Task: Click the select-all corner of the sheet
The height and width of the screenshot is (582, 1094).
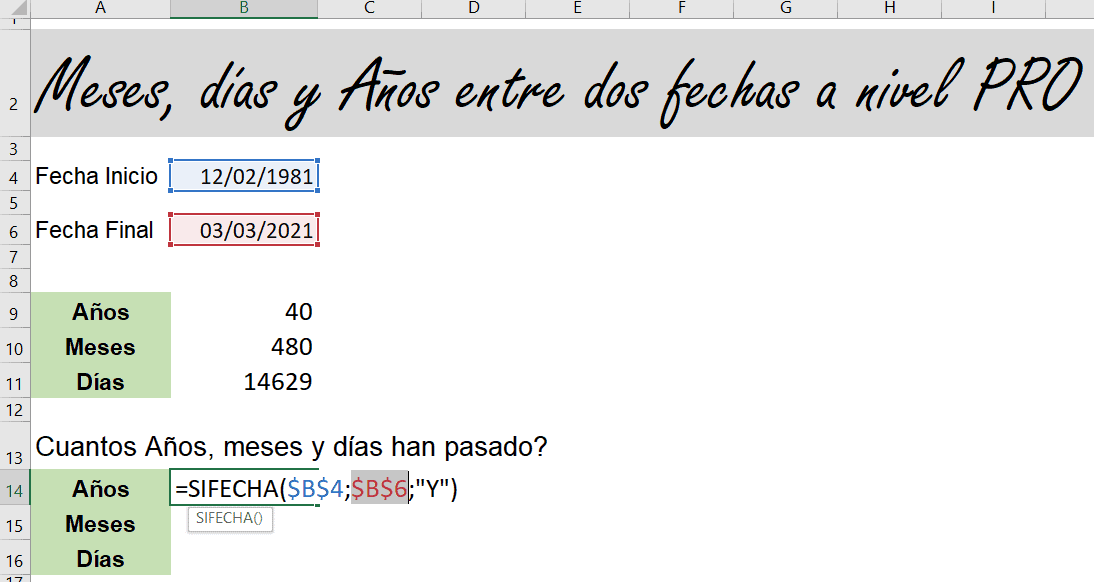Action: (15, 8)
